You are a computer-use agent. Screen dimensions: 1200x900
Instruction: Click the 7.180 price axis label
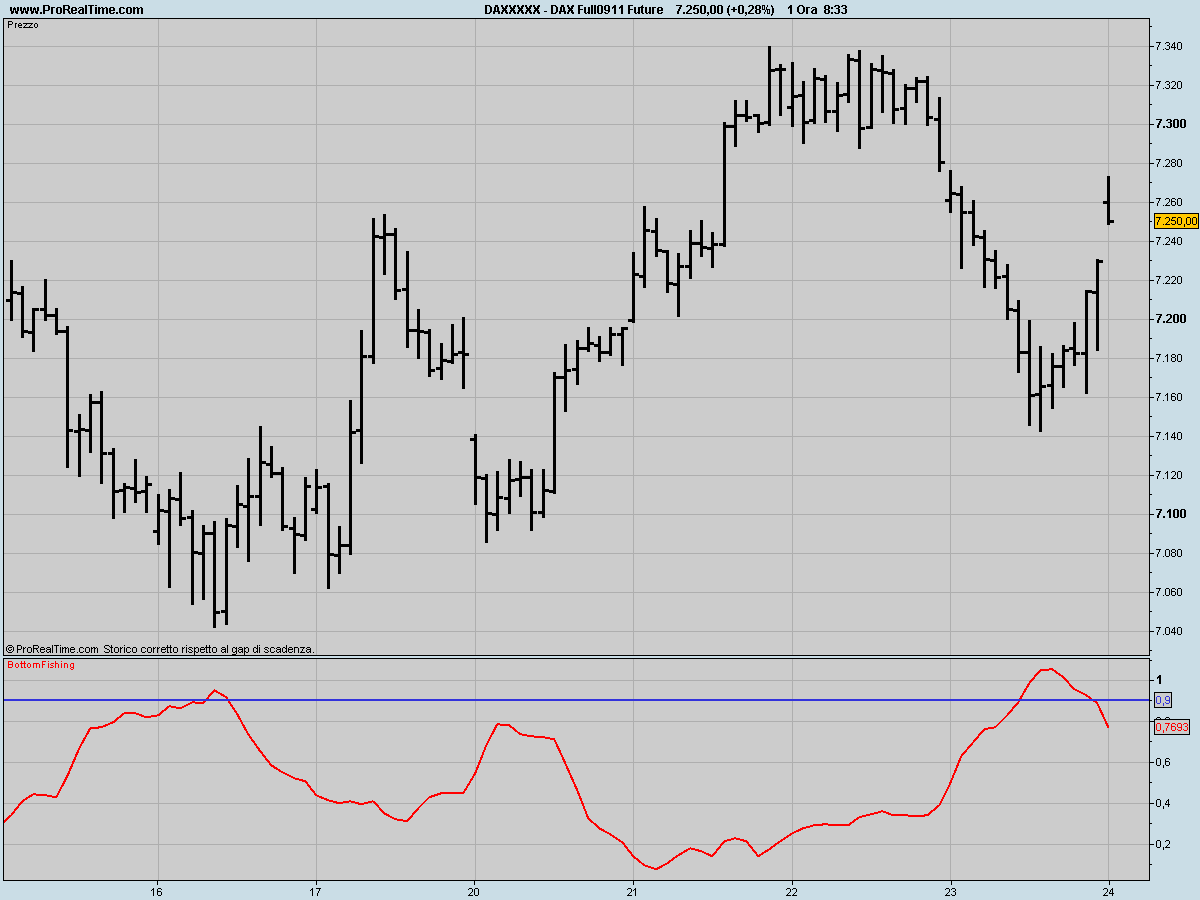click(1169, 358)
